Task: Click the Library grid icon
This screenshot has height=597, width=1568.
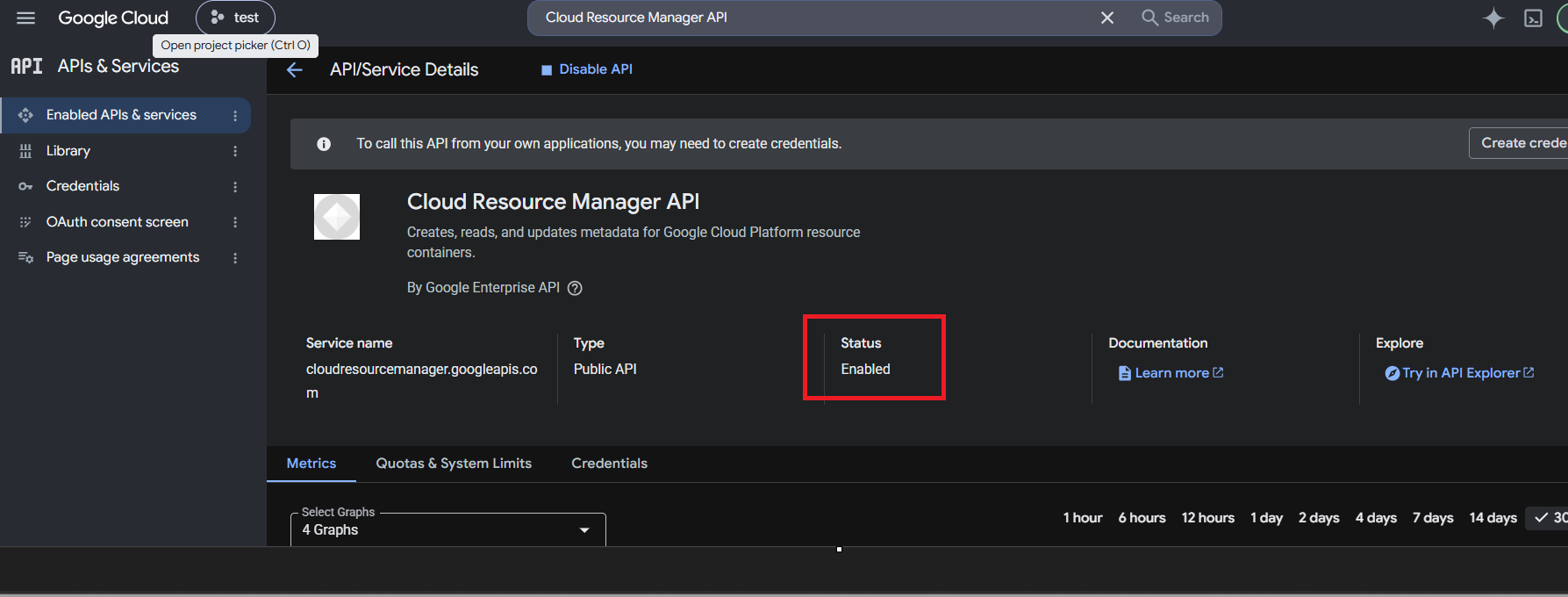Action: click(x=25, y=151)
